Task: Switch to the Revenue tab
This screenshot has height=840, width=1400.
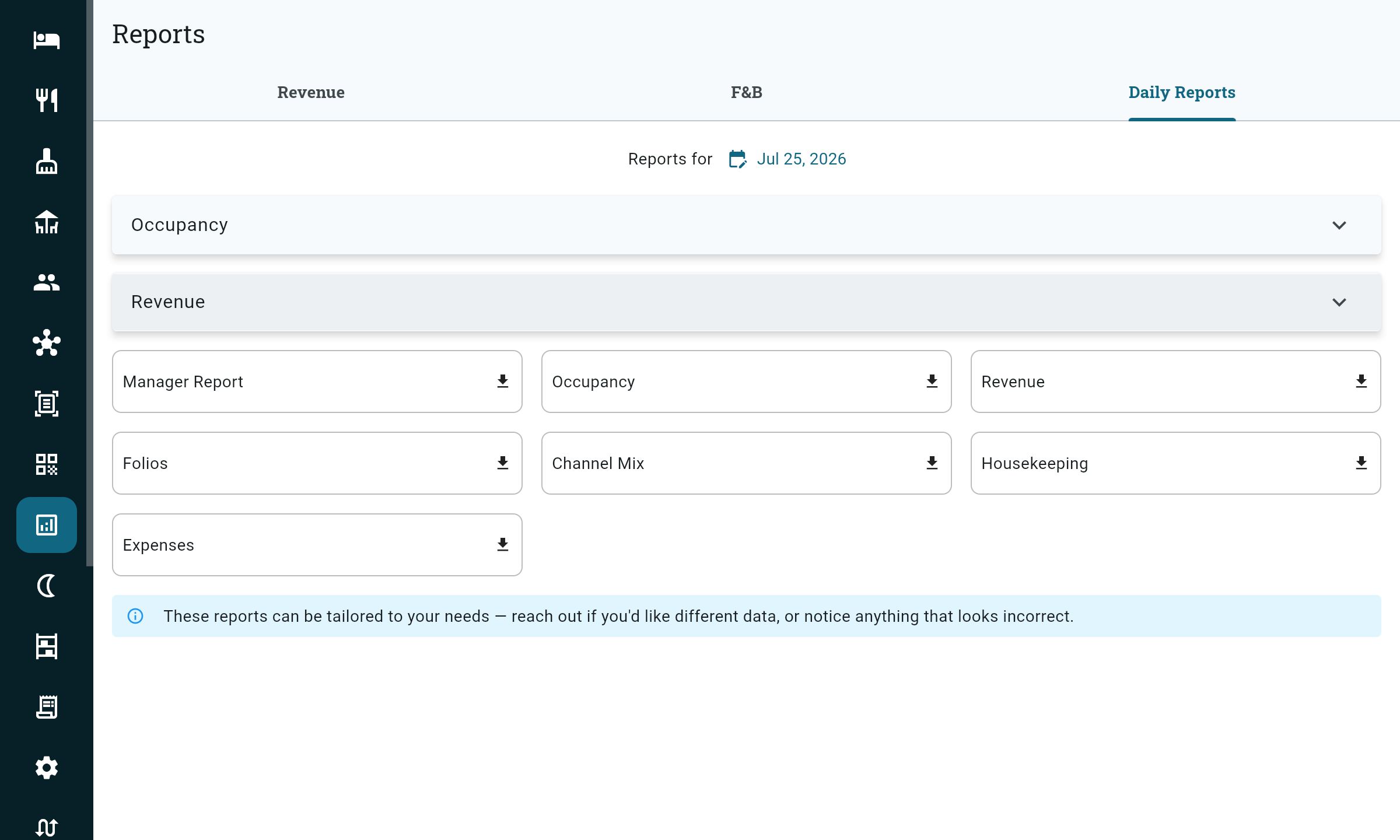Action: click(311, 92)
